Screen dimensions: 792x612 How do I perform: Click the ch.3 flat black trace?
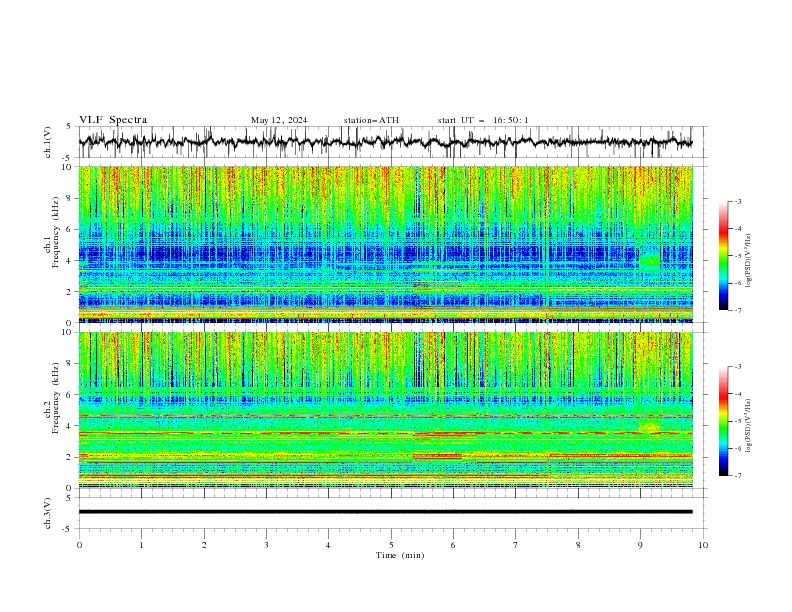point(386,512)
